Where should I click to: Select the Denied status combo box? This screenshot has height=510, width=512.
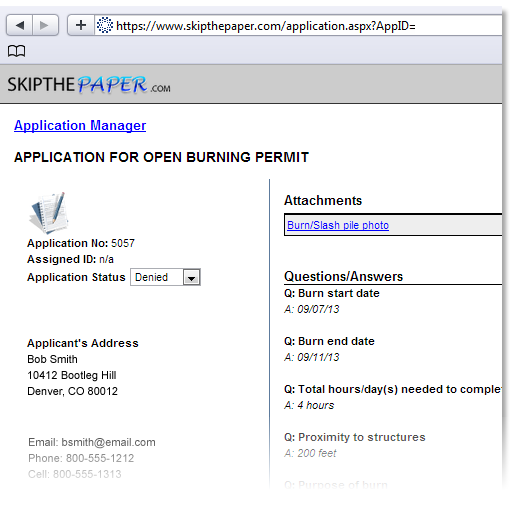[x=165, y=277]
